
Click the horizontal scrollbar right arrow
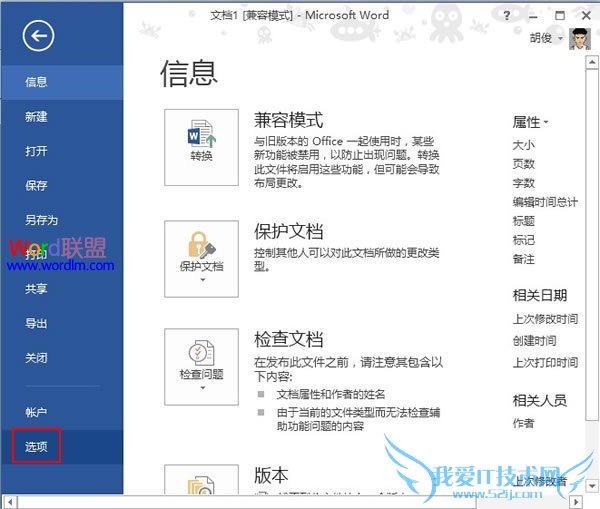pos(576,502)
